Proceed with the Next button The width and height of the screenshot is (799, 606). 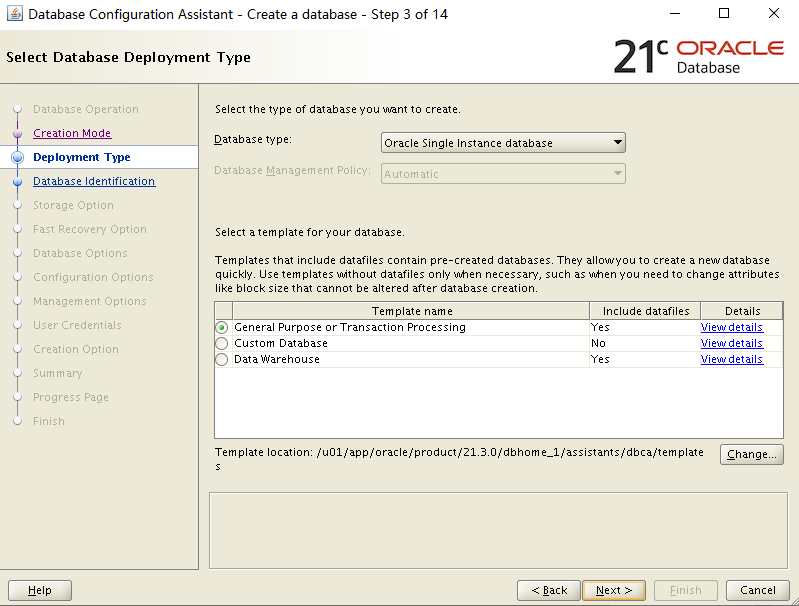coord(613,590)
